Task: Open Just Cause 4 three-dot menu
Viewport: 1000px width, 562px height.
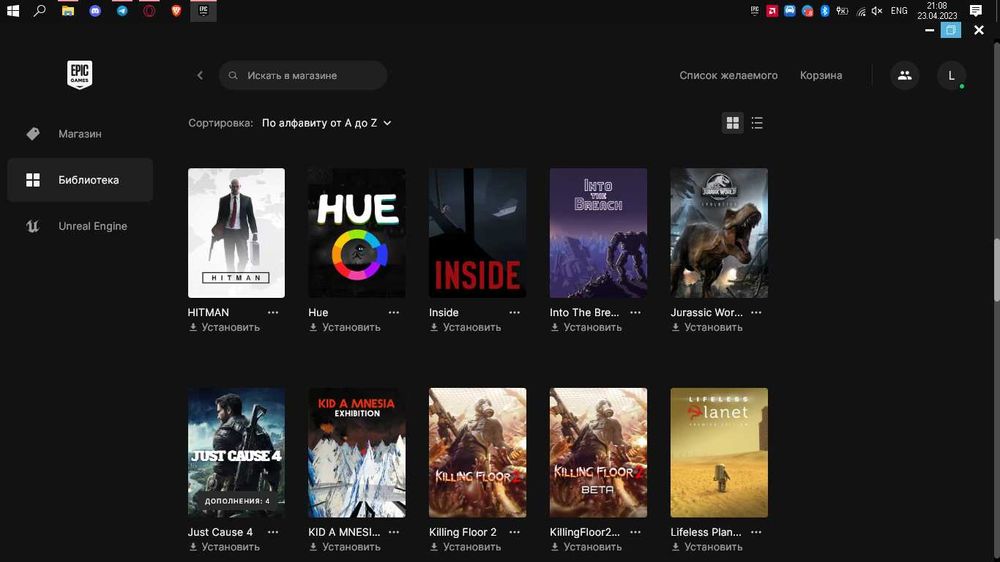Action: coord(273,532)
